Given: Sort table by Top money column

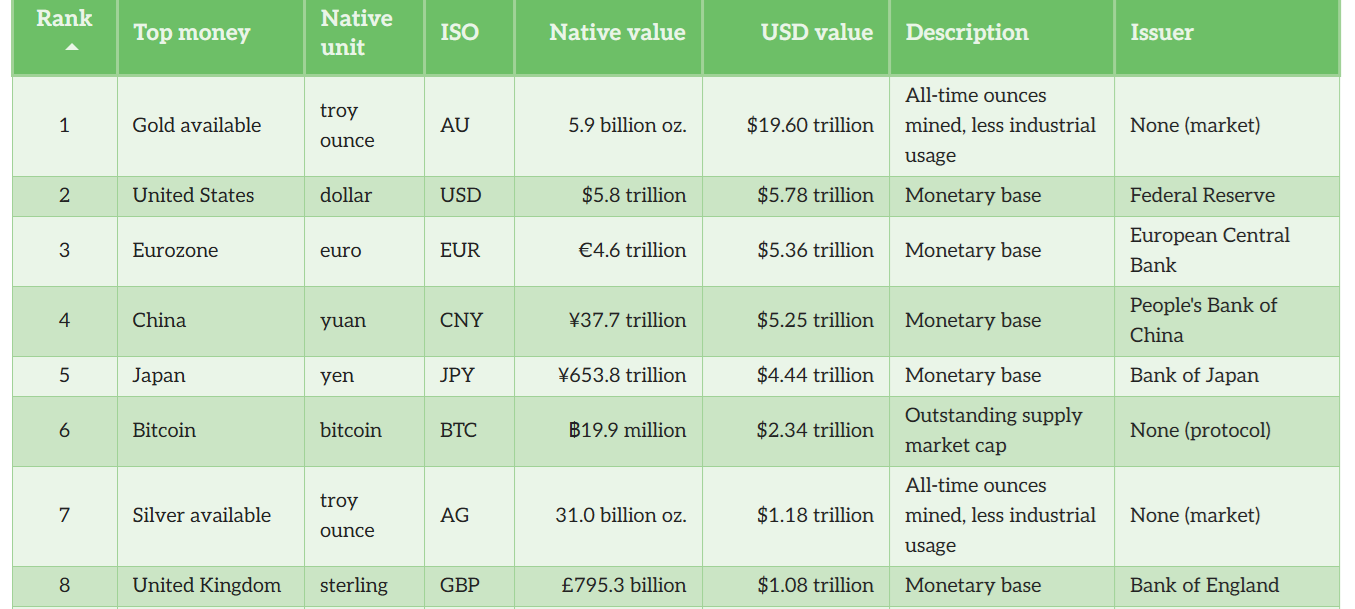Looking at the screenshot, I should tap(191, 32).
